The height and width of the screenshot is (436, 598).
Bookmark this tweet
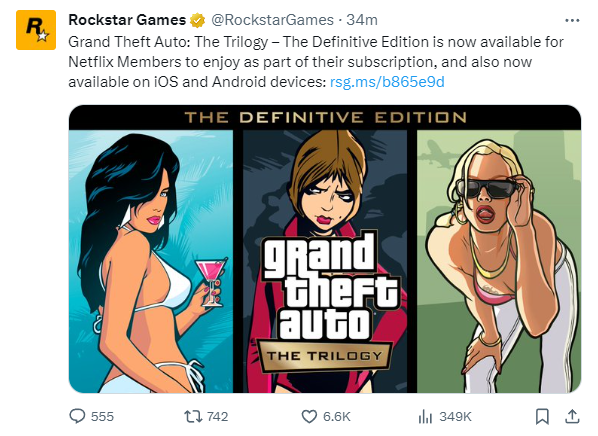542,417
